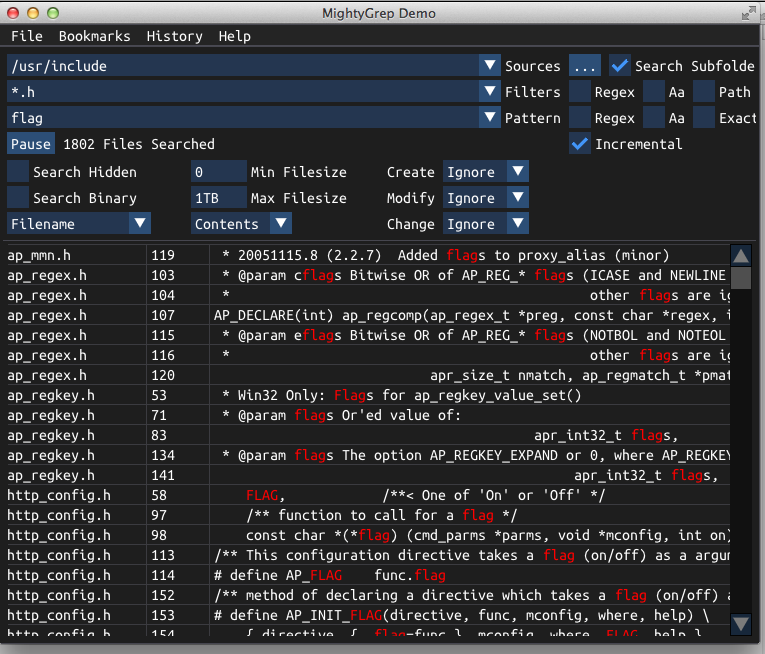Toggle the Incremental search checkbox
Viewport: 765px width, 654px height.
click(580, 144)
